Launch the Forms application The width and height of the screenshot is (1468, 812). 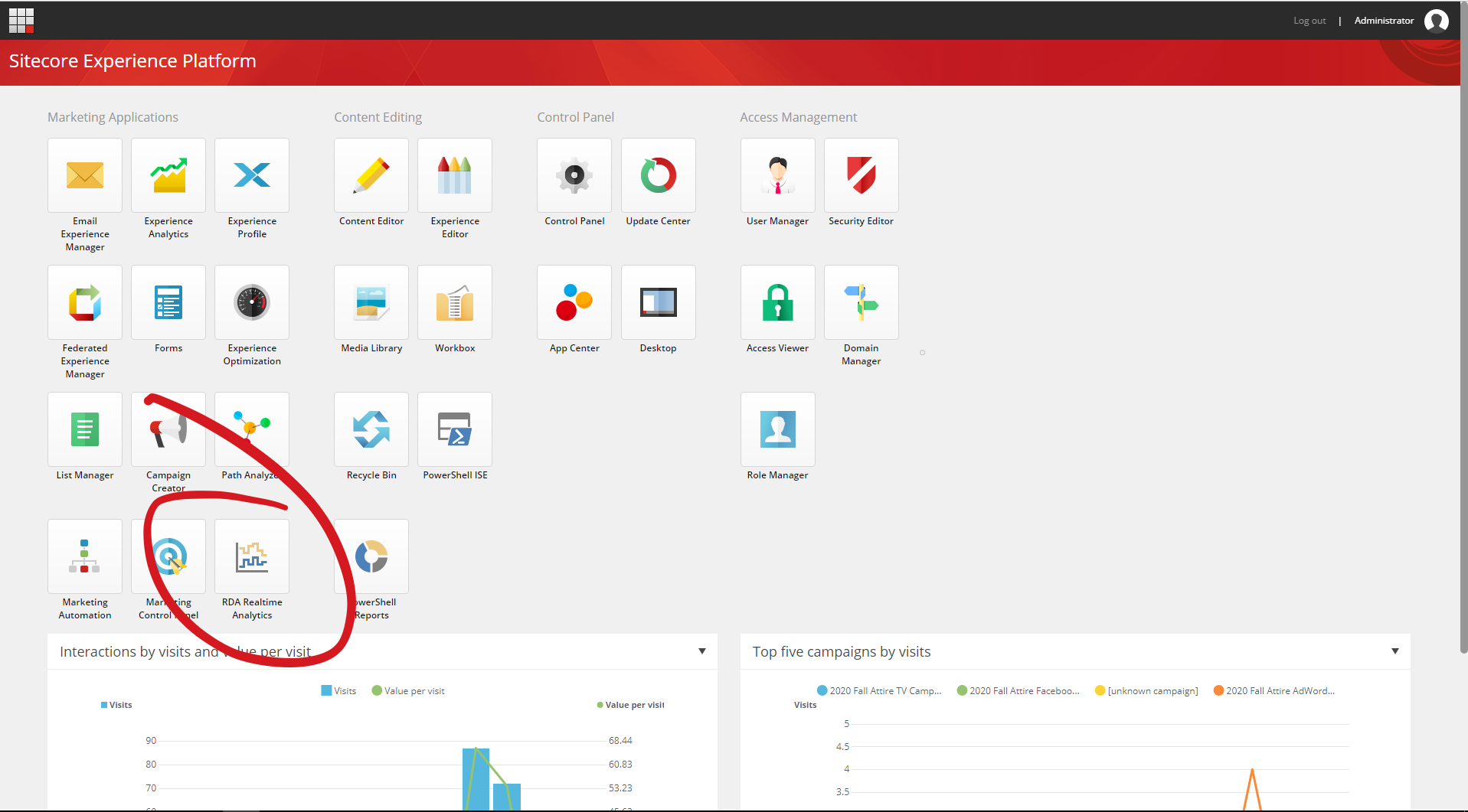pyautogui.click(x=168, y=302)
